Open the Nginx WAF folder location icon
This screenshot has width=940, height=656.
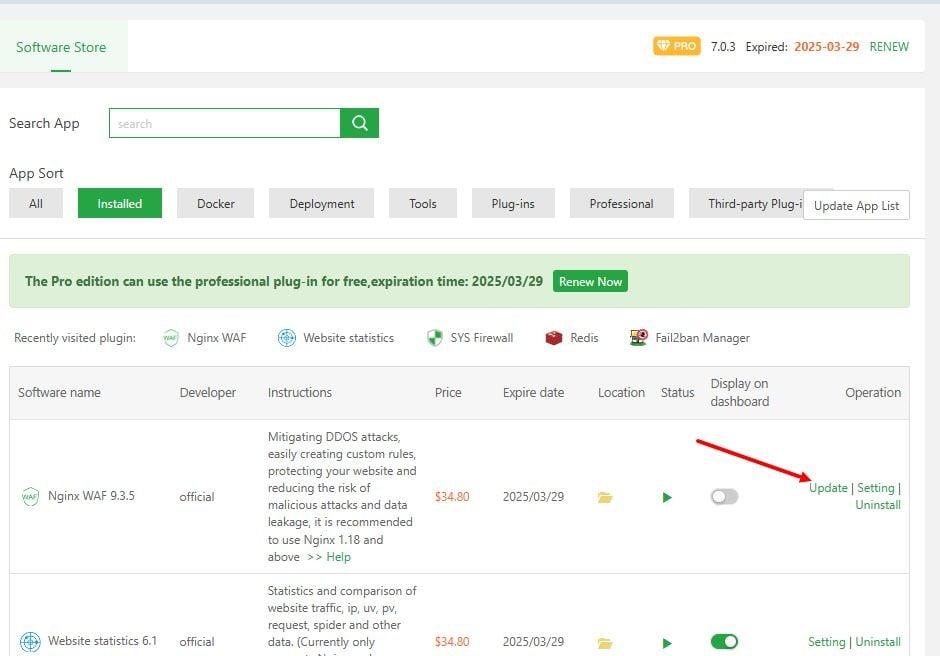point(605,497)
